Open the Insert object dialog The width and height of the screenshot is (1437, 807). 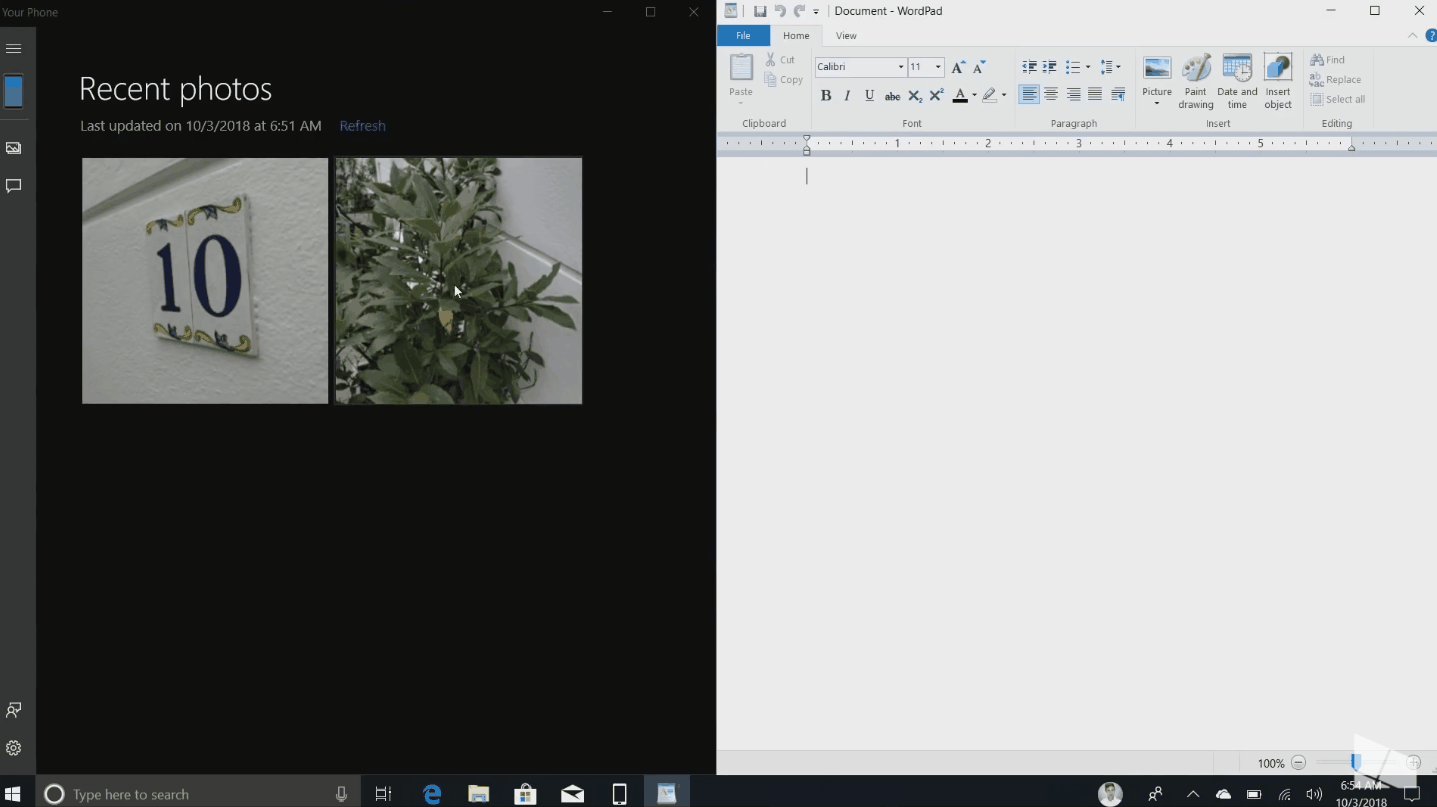point(1278,81)
